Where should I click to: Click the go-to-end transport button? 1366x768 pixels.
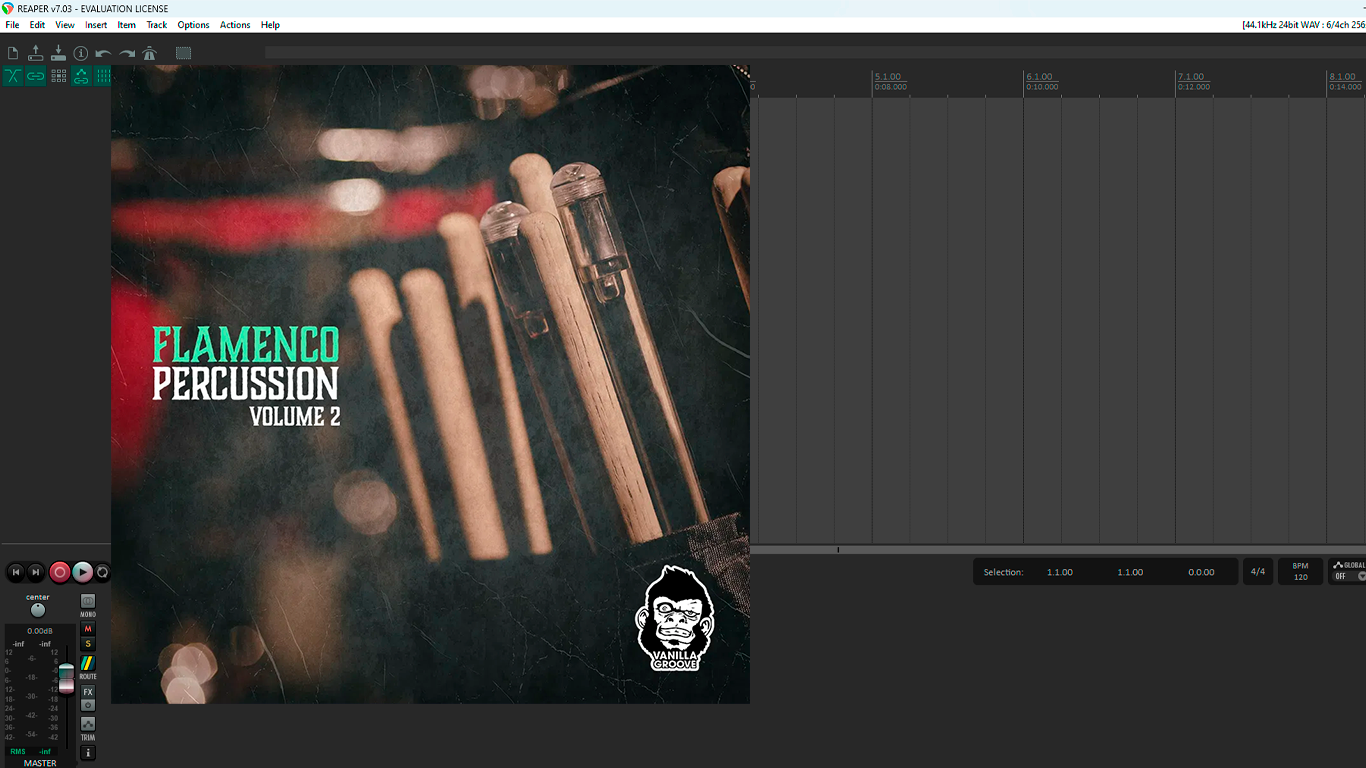coord(36,572)
